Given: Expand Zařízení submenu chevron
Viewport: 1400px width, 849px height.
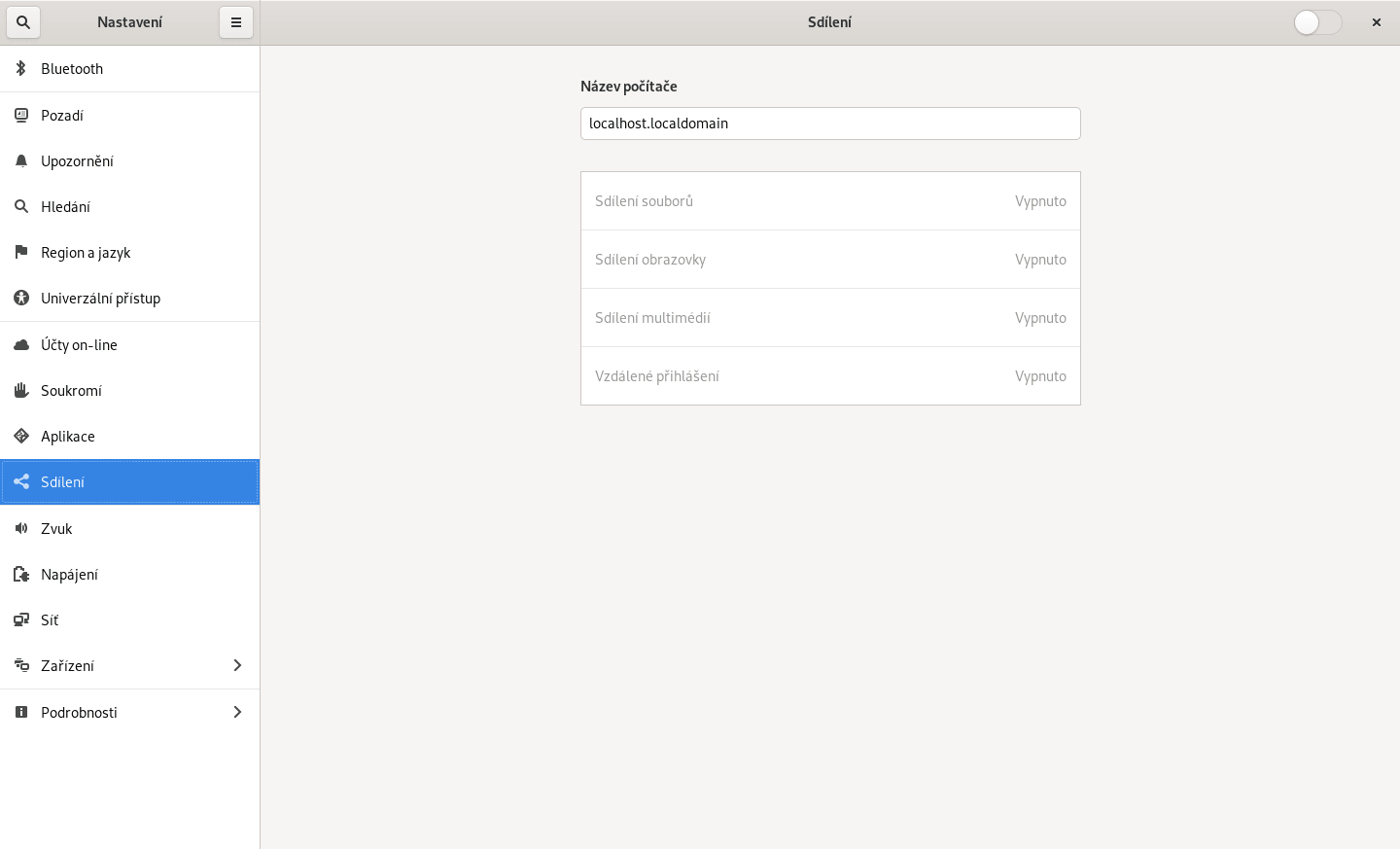Looking at the screenshot, I should pos(237,666).
